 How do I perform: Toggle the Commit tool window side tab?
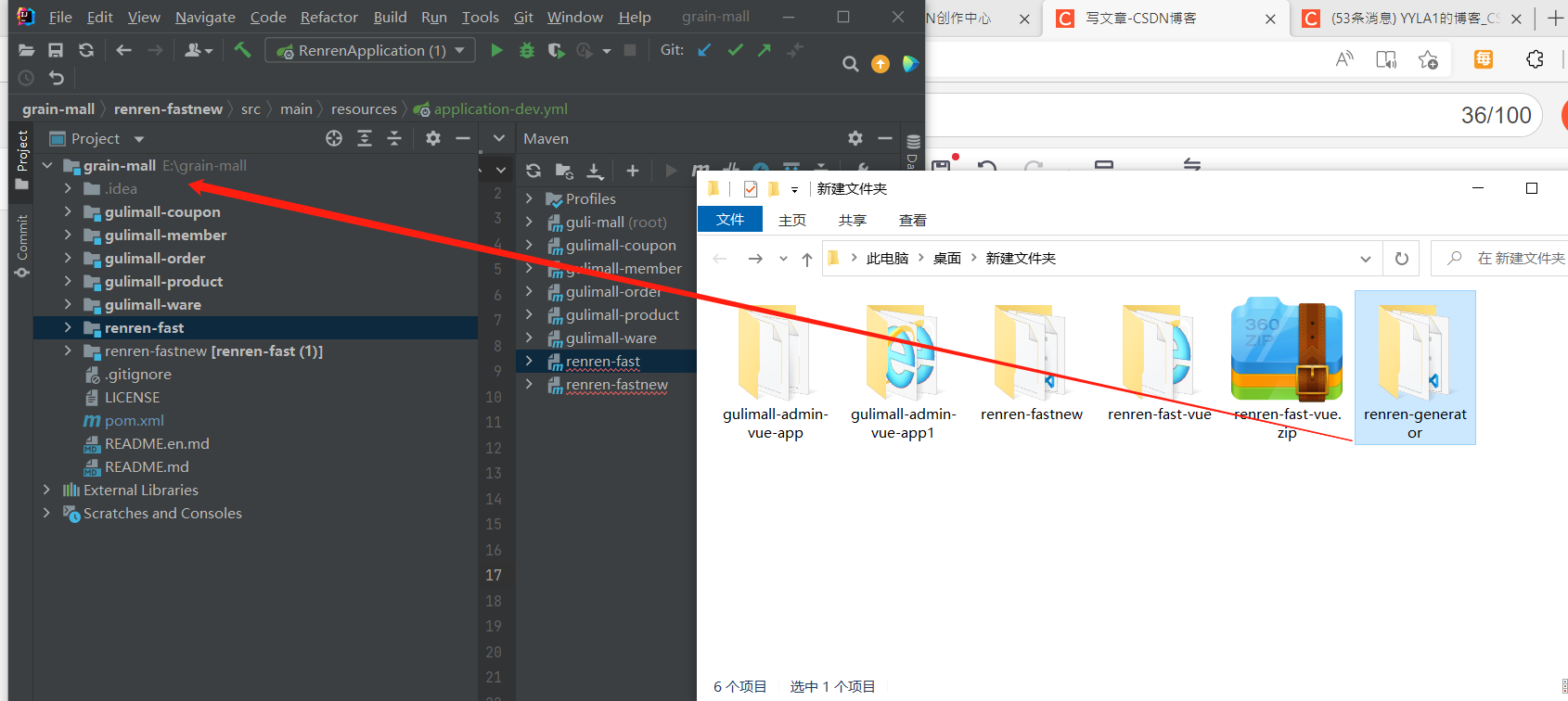(x=22, y=246)
